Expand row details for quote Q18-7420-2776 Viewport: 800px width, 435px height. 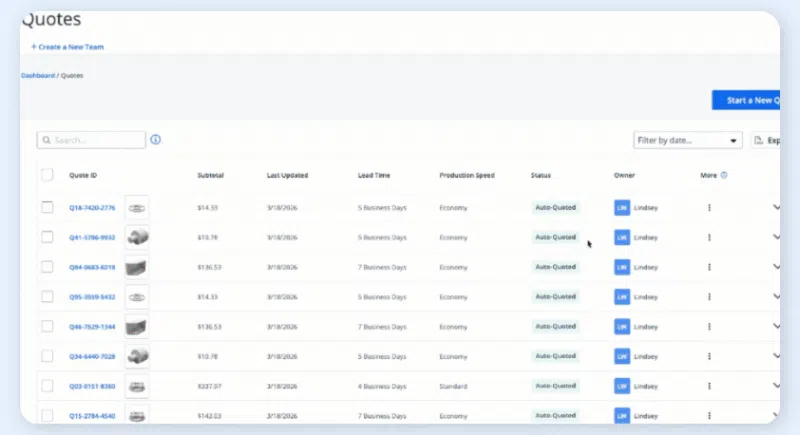(776, 207)
